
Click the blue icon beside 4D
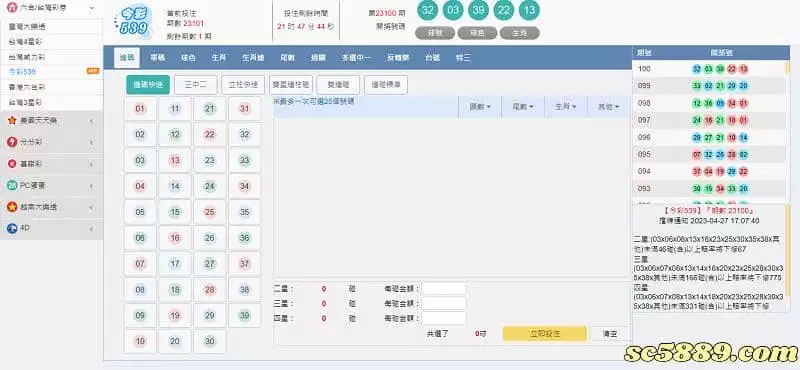click(12, 229)
